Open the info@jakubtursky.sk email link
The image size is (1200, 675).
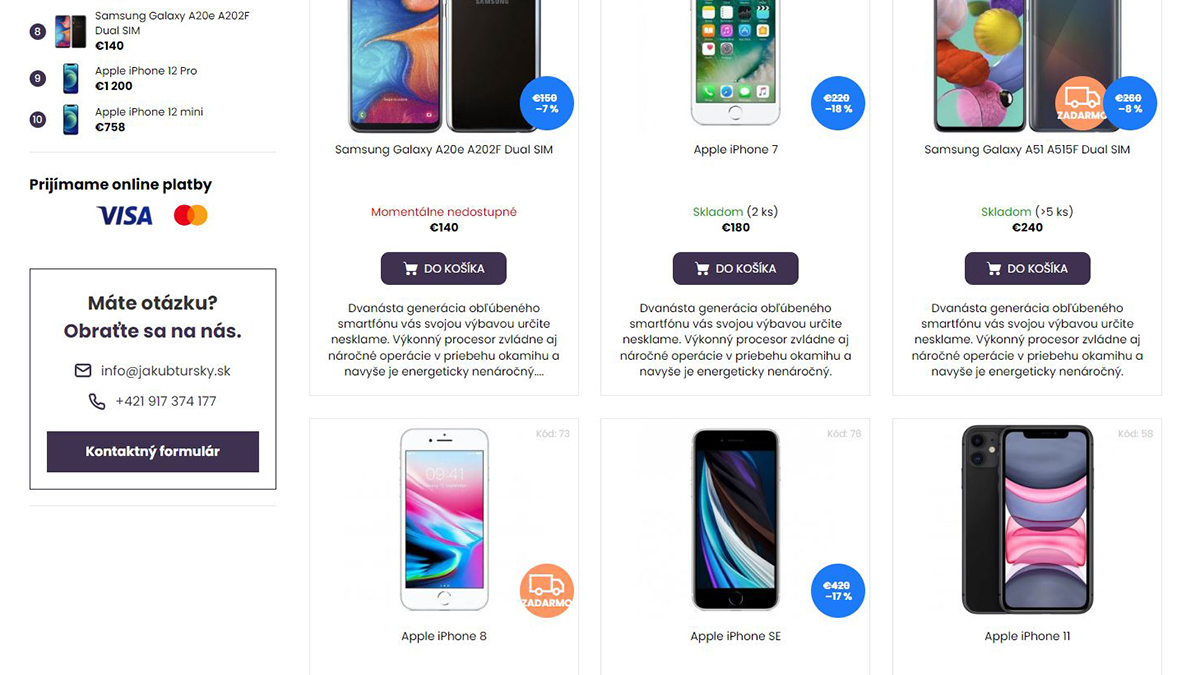pyautogui.click(x=166, y=371)
